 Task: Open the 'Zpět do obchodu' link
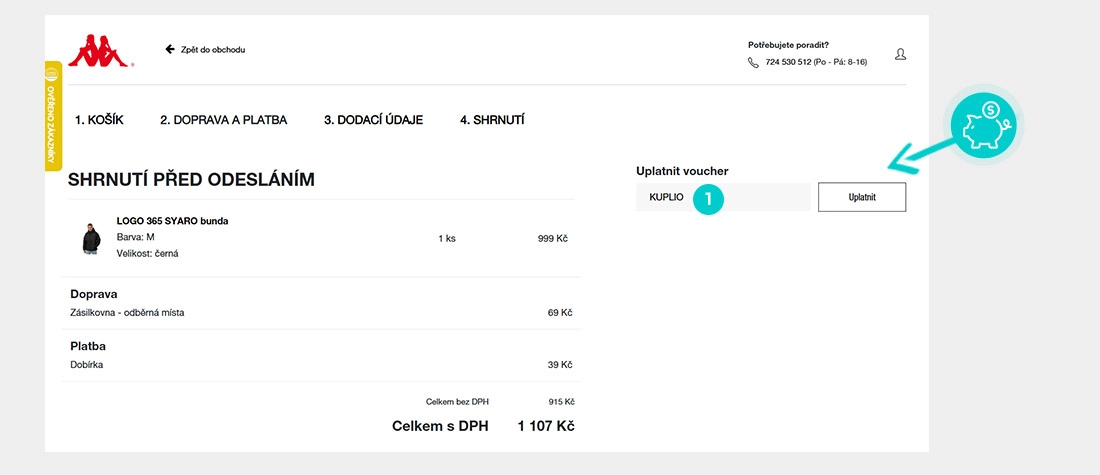click(x=212, y=49)
